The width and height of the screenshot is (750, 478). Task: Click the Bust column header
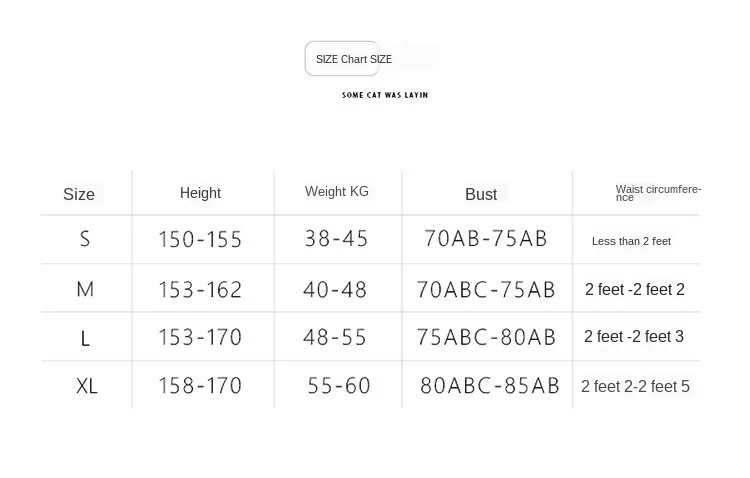click(x=481, y=194)
